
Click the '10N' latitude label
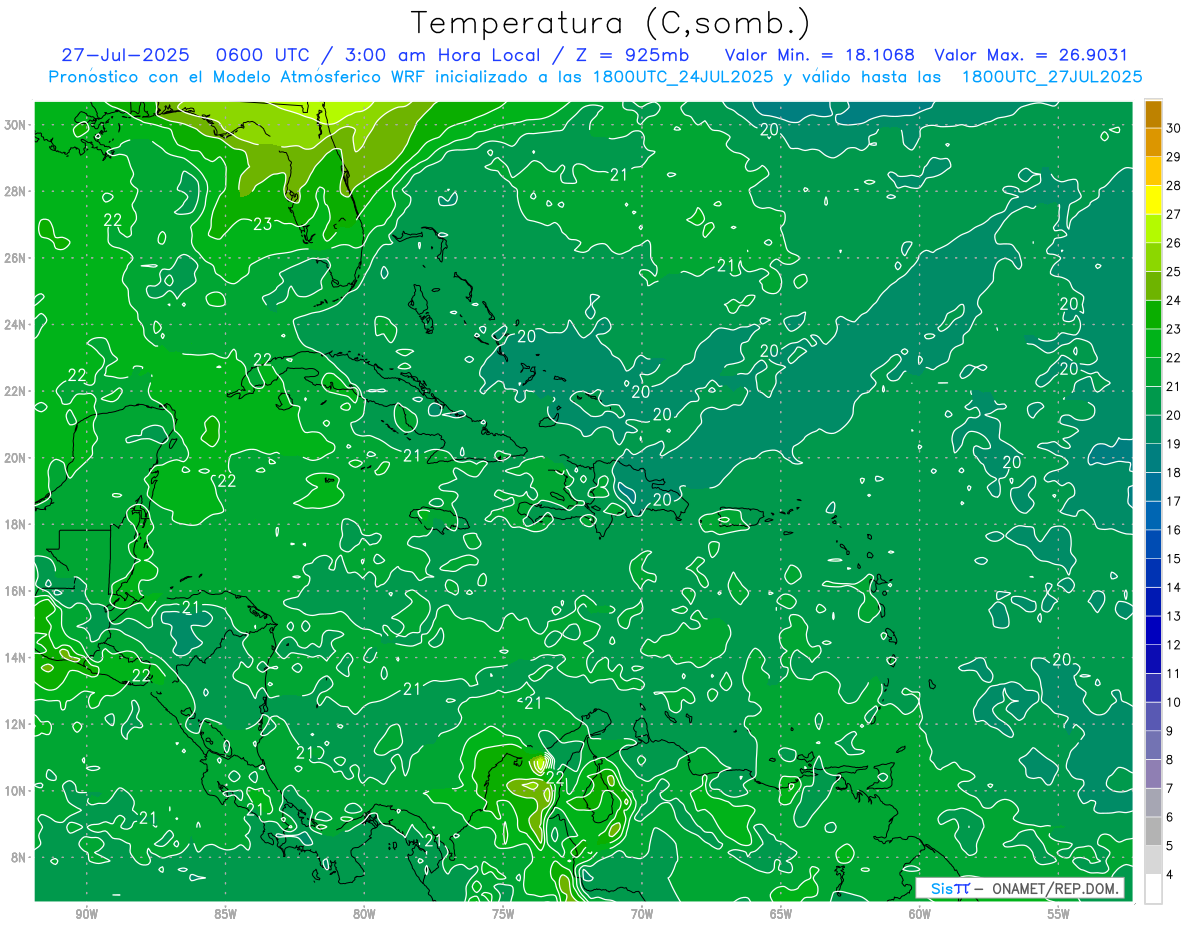coord(15,791)
